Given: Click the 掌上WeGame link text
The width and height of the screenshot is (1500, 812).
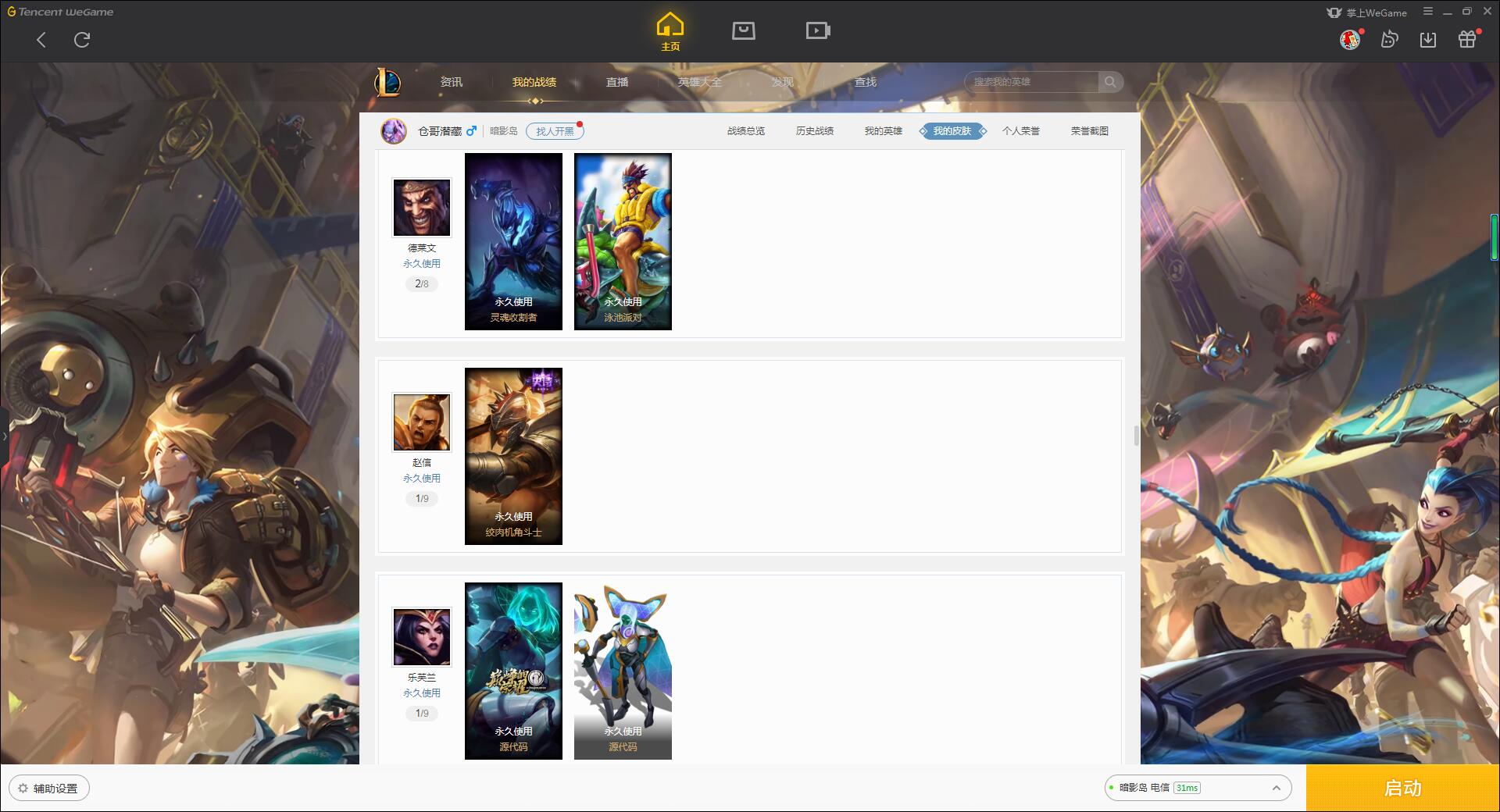Looking at the screenshot, I should 1376,13.
